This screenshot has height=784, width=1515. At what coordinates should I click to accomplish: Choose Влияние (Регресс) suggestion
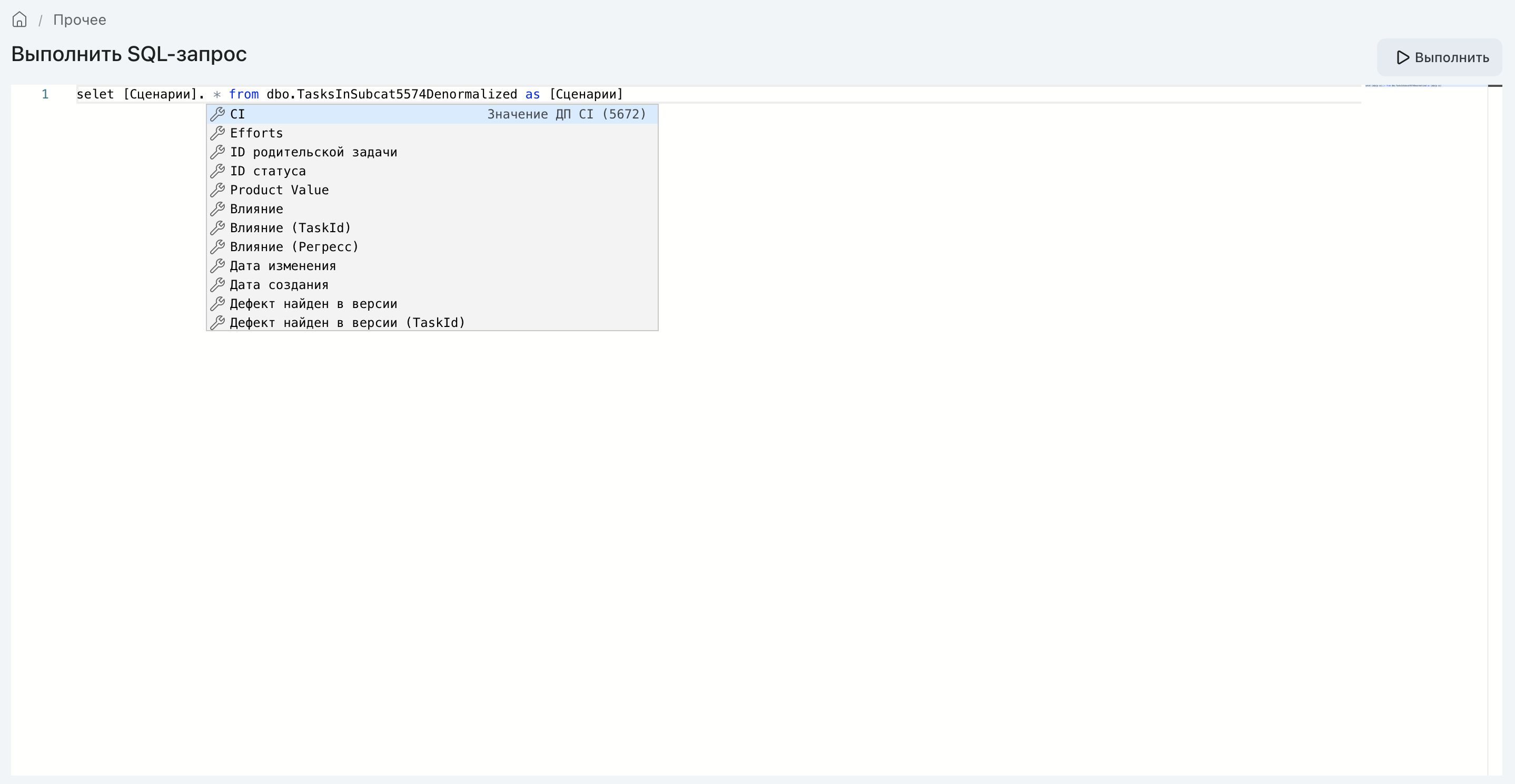(432, 247)
